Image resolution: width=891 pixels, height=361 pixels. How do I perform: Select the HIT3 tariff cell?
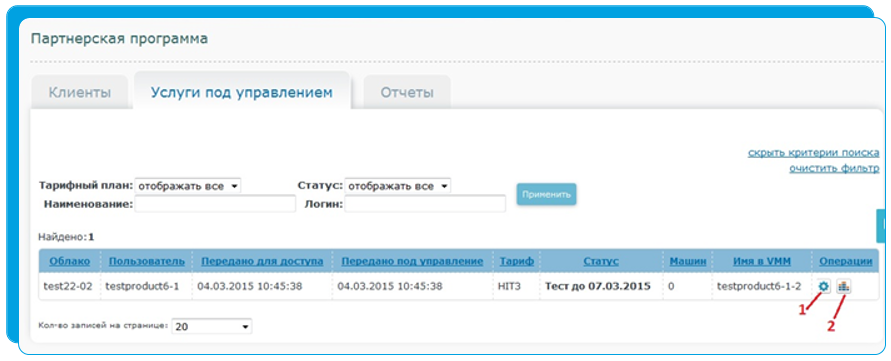508,286
